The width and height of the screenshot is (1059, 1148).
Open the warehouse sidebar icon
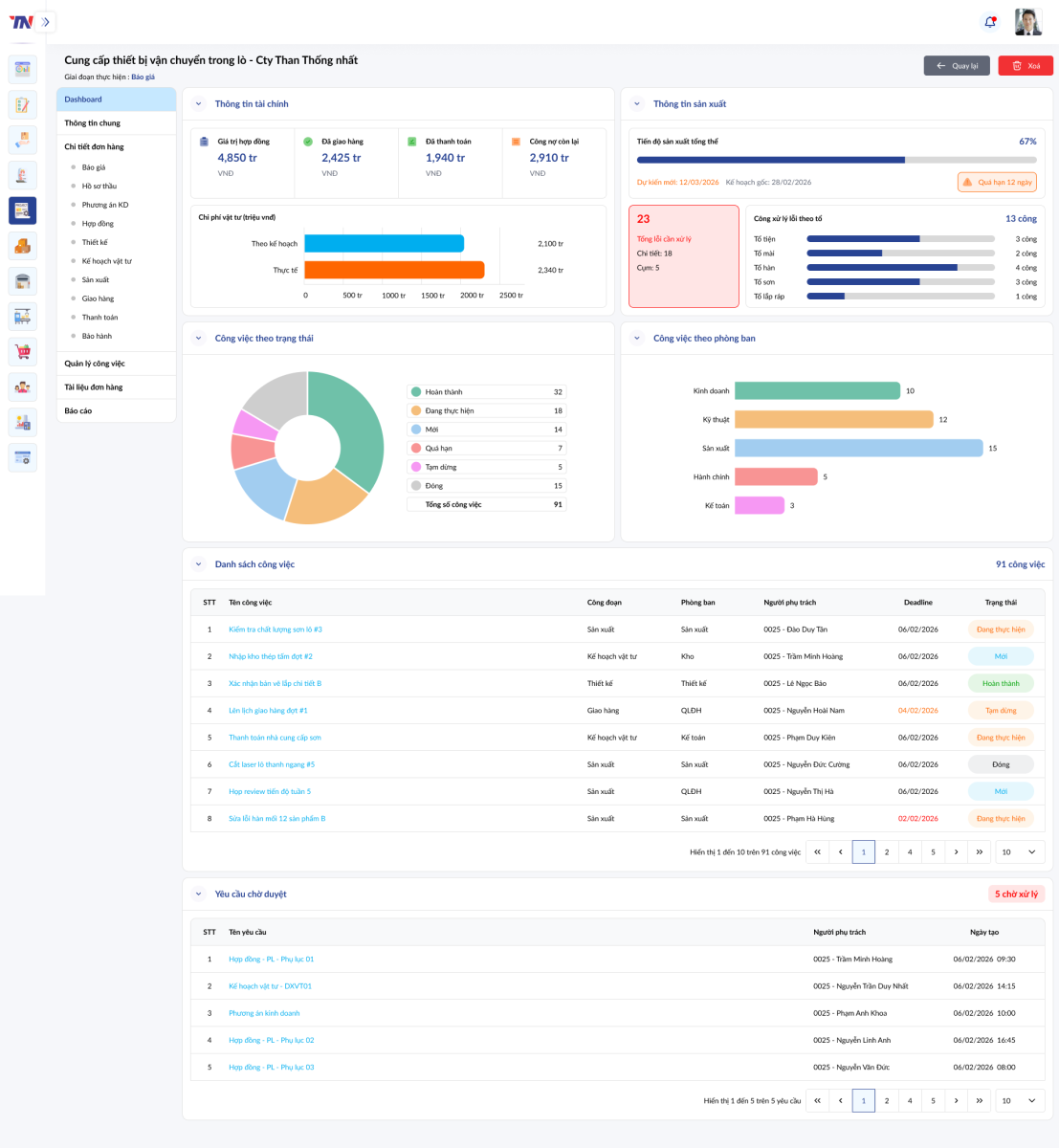click(x=23, y=281)
